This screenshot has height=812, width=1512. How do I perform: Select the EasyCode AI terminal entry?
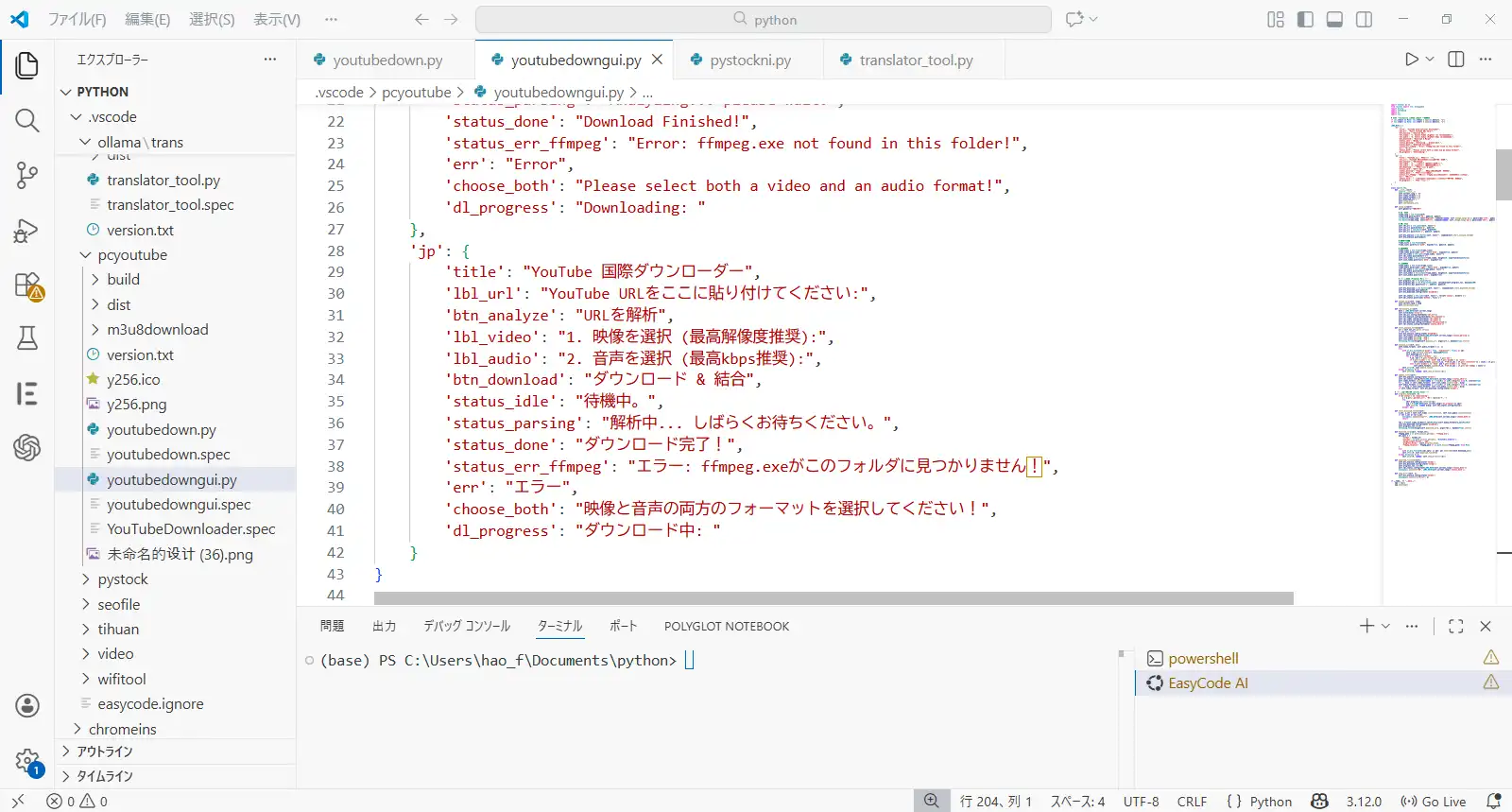(x=1321, y=682)
